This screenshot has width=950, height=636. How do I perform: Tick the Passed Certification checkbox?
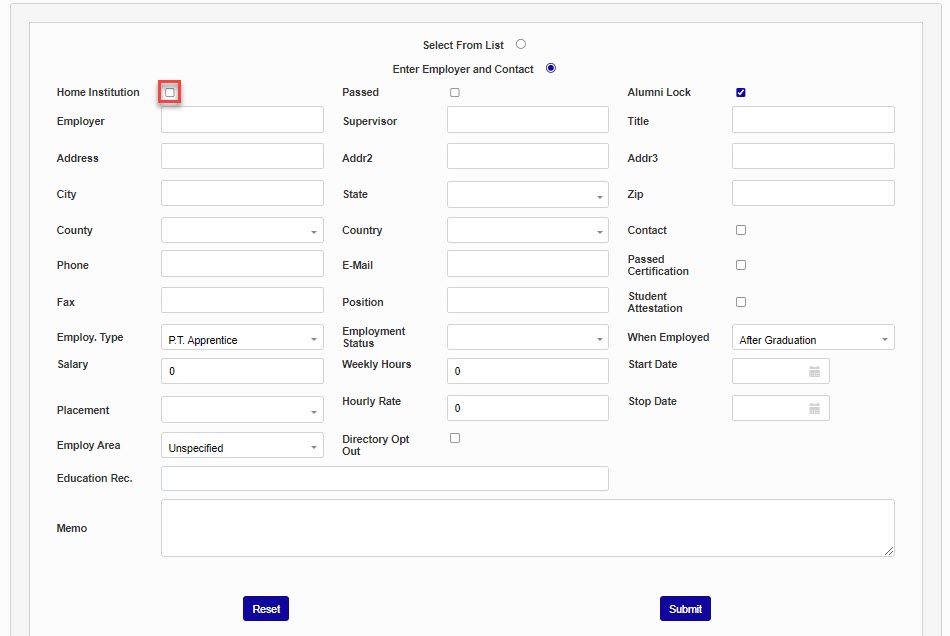pos(741,265)
